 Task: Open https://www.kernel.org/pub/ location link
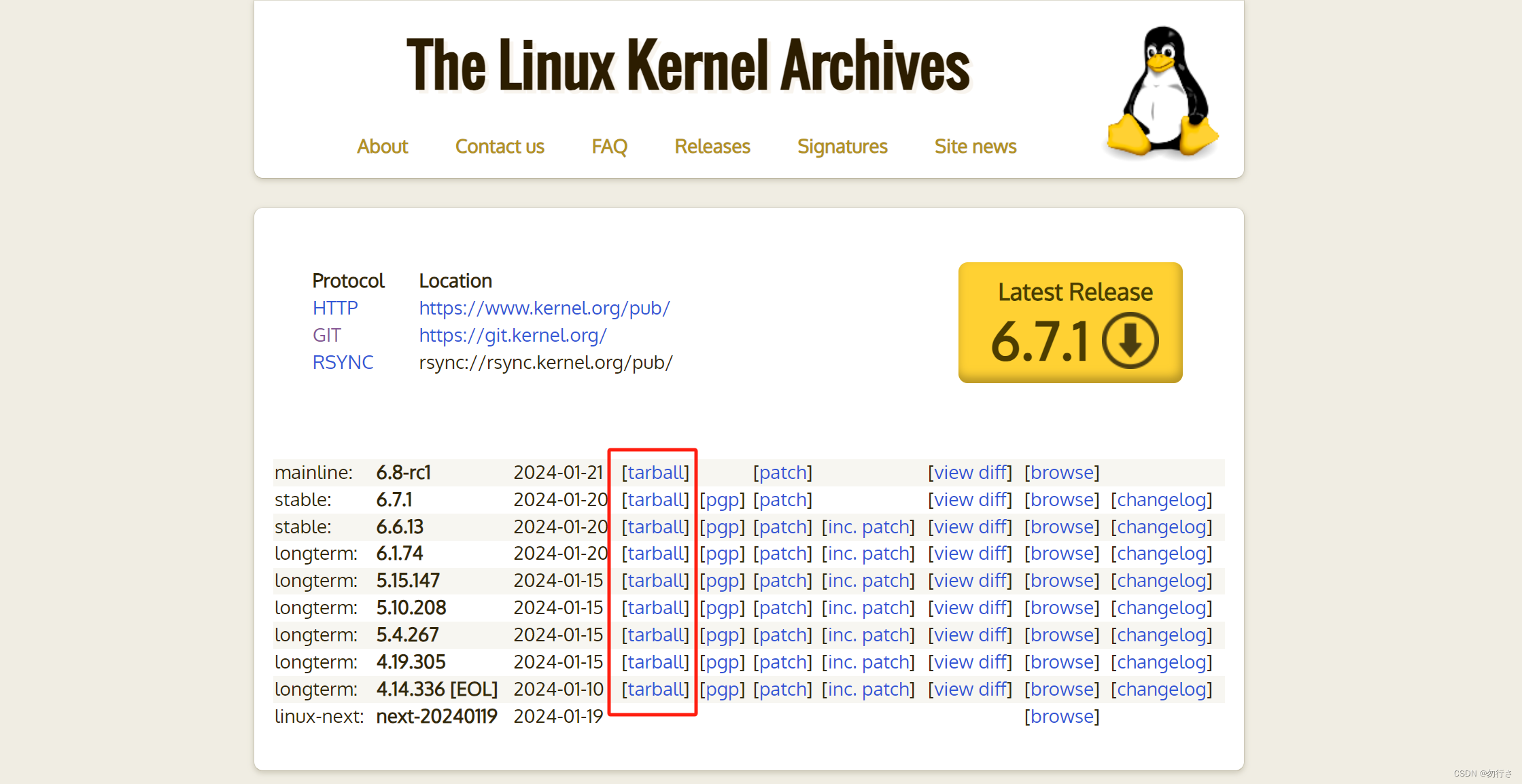tap(544, 308)
